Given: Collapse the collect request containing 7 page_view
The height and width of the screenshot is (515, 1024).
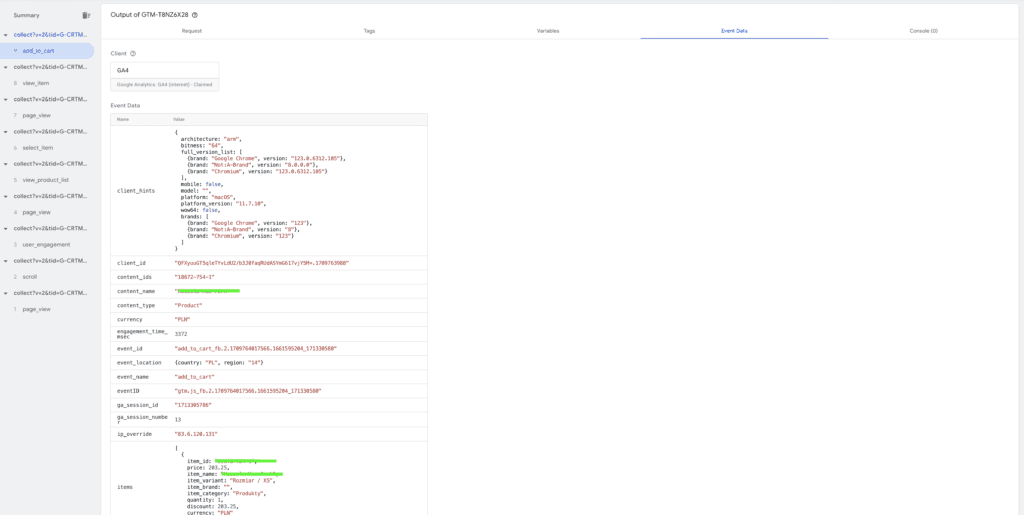Looking at the screenshot, I should click(x=5, y=99).
